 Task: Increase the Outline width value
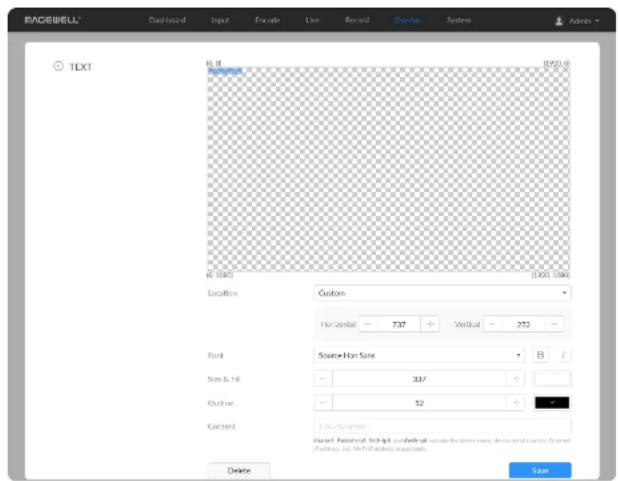pyautogui.click(x=516, y=403)
